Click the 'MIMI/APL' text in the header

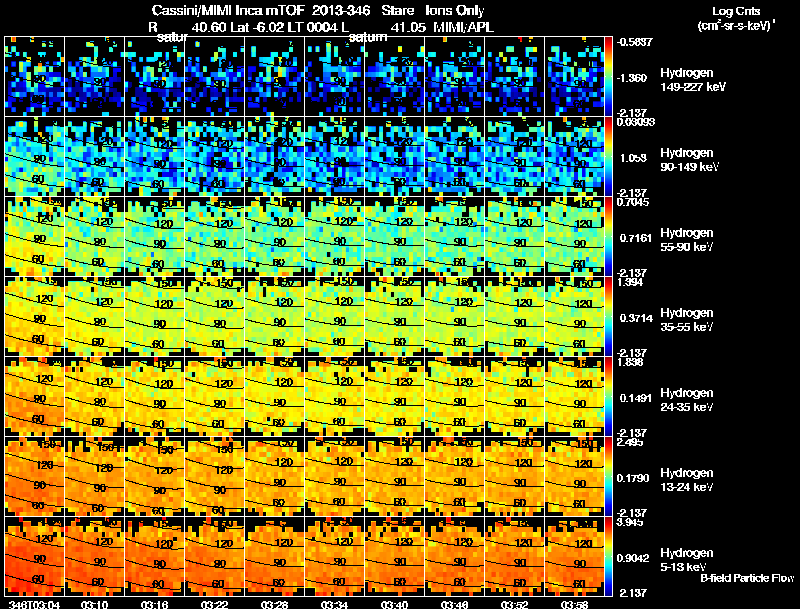pos(463,27)
